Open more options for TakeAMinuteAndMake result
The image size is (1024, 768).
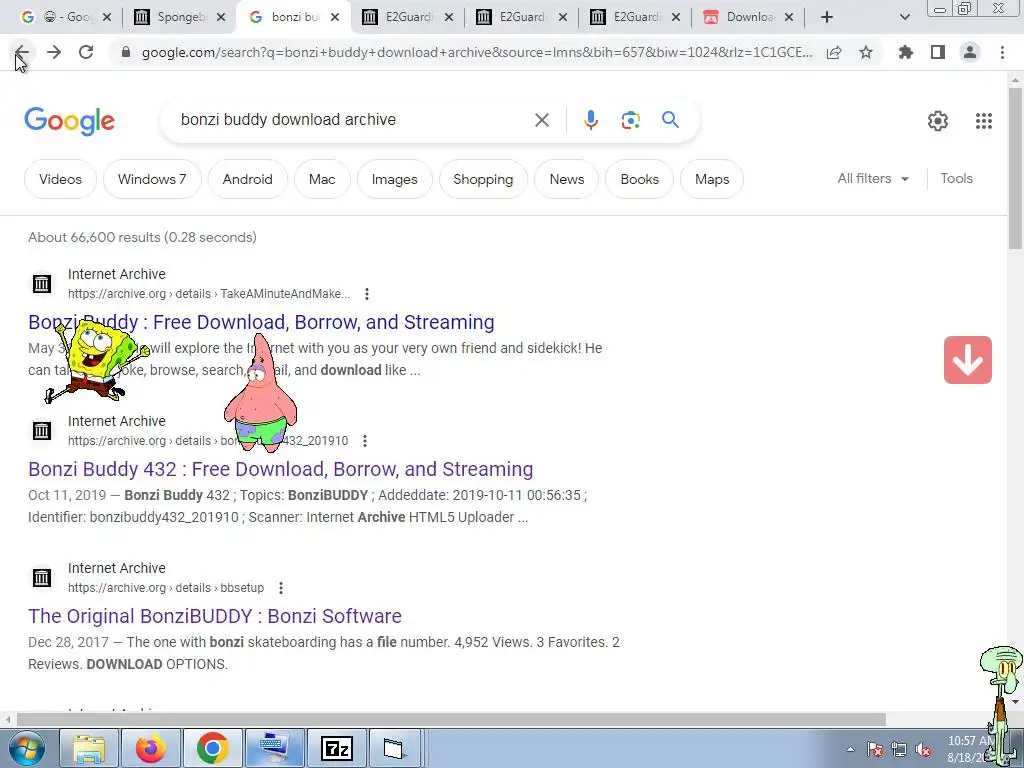point(367,294)
